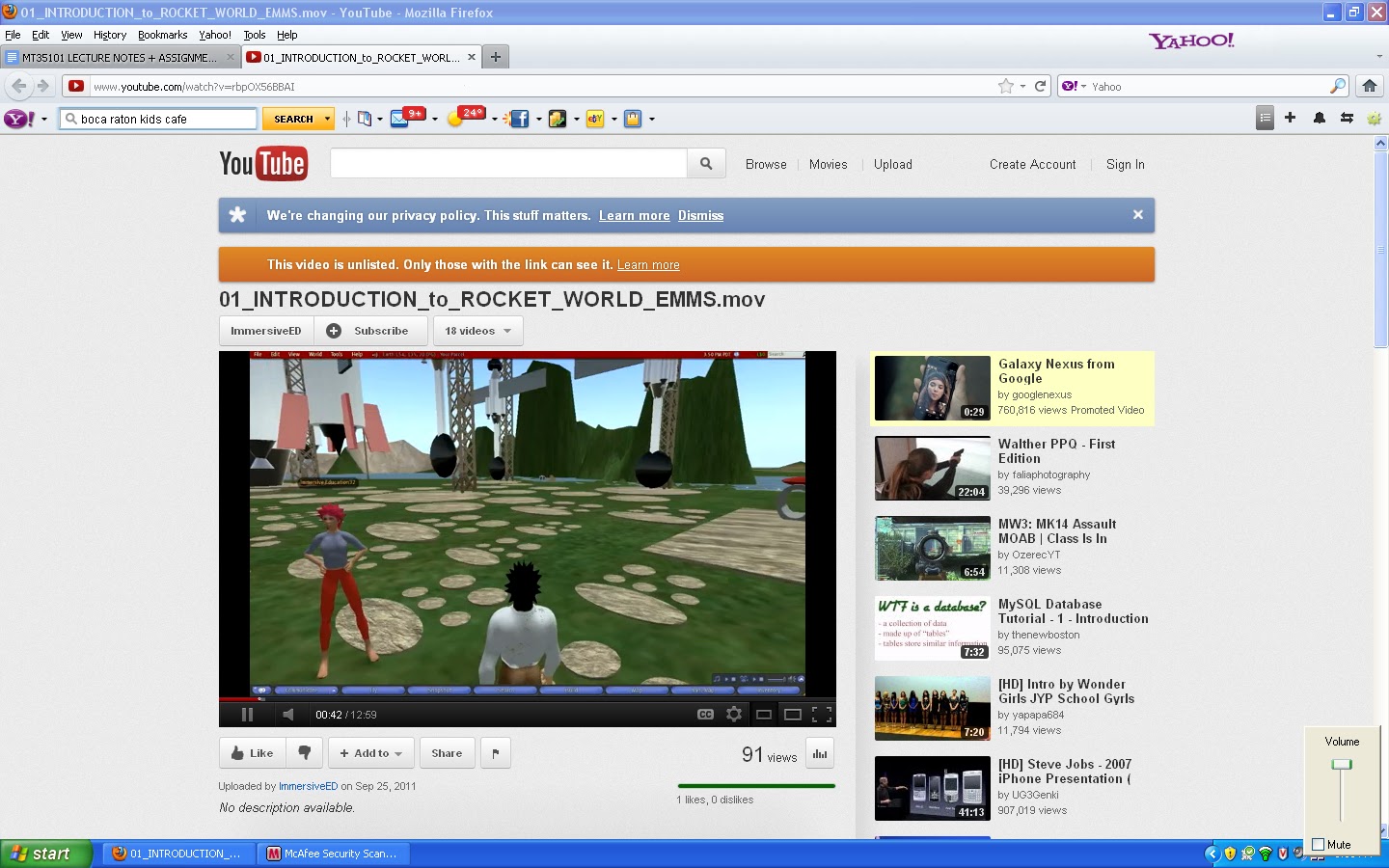Image resolution: width=1389 pixels, height=868 pixels.
Task: Close the privacy policy banner
Action: point(1138,215)
